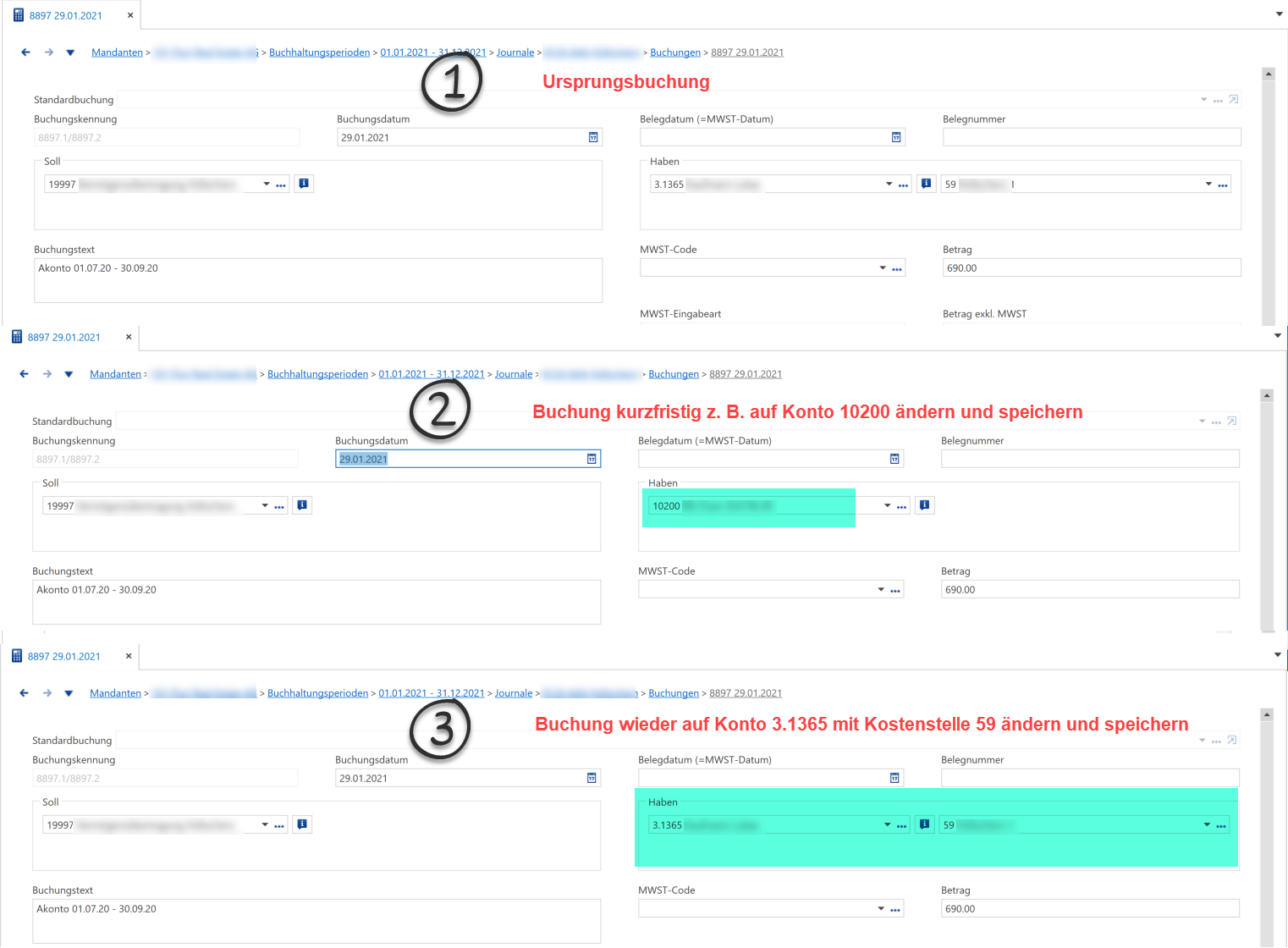Viewport: 1288px width, 948px height.
Task: Expand Kostenstelle 59 dropdown in step 3 screenshot
Action: [x=1207, y=824]
